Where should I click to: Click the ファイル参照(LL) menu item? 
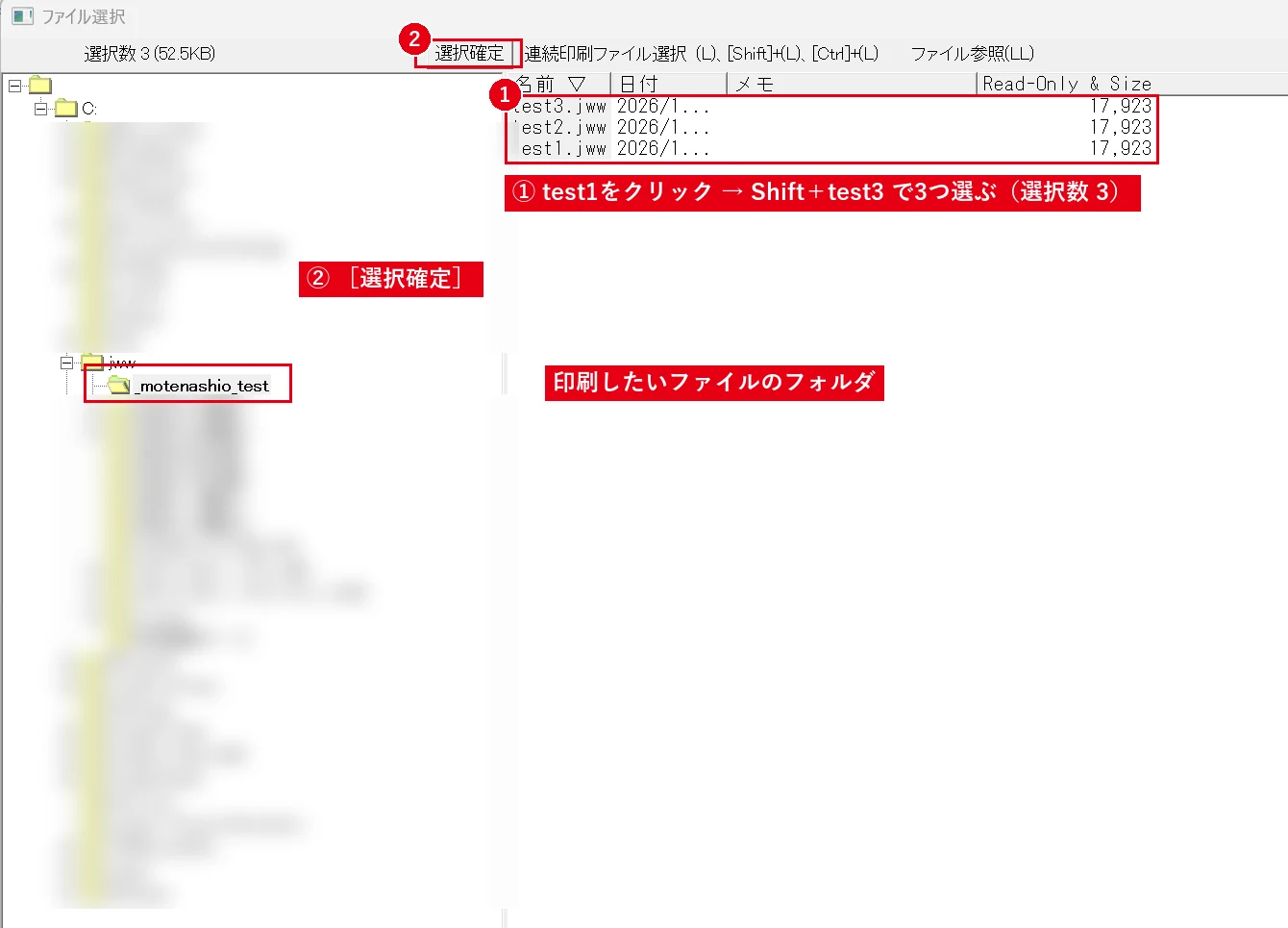[972, 54]
